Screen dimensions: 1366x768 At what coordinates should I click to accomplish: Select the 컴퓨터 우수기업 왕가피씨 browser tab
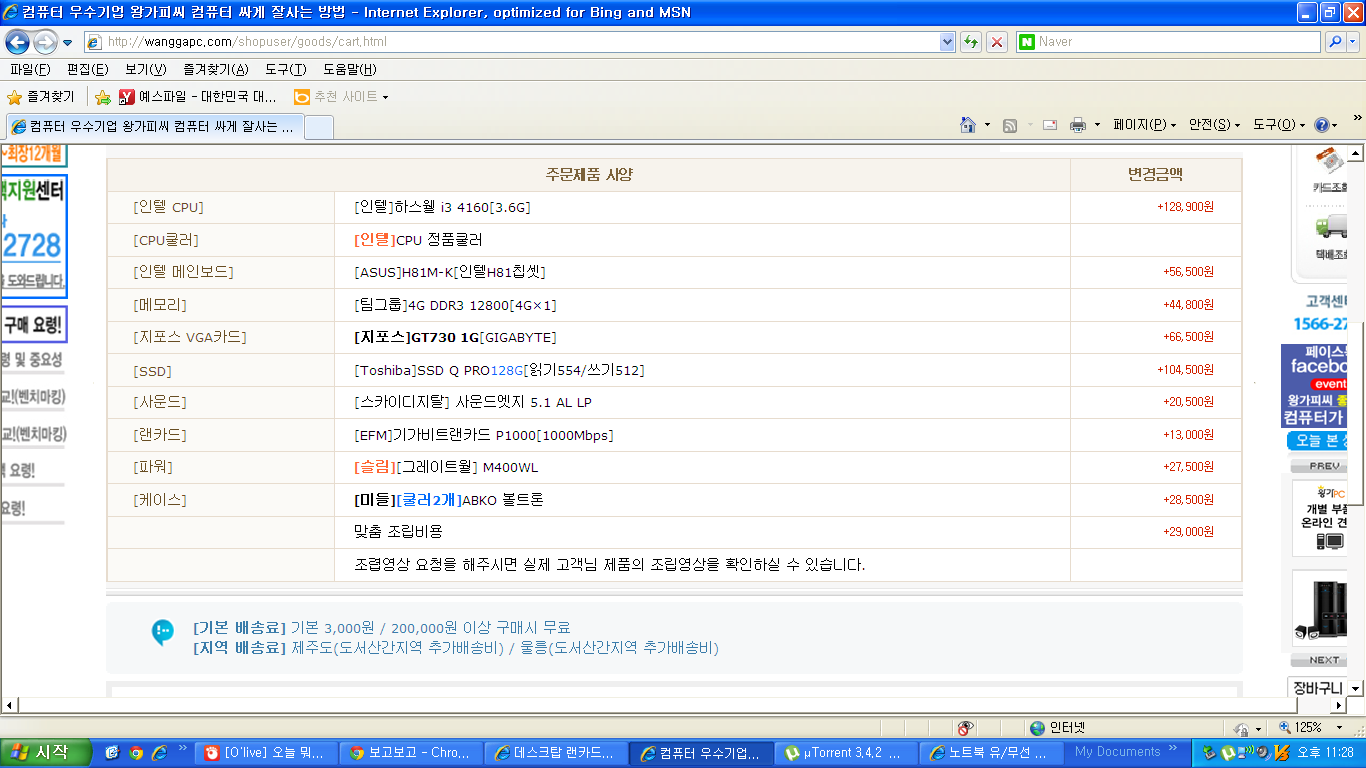pos(154,127)
